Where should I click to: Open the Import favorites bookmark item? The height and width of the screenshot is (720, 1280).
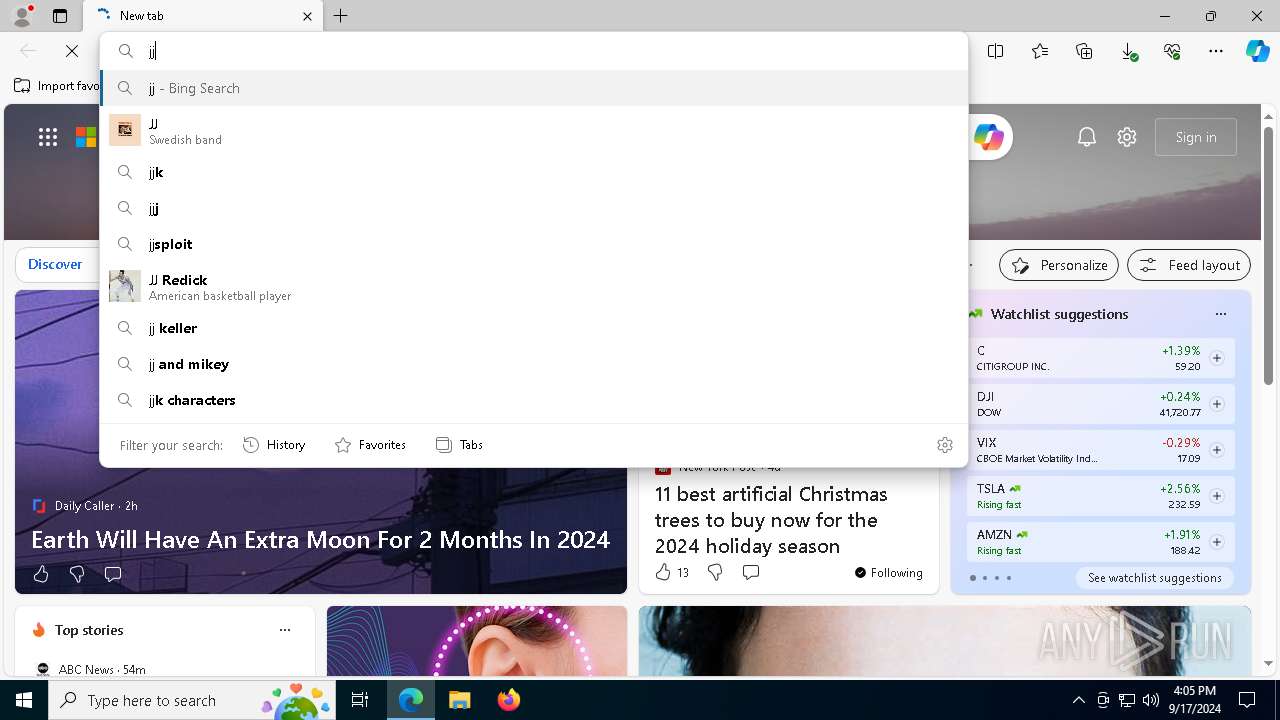point(57,86)
